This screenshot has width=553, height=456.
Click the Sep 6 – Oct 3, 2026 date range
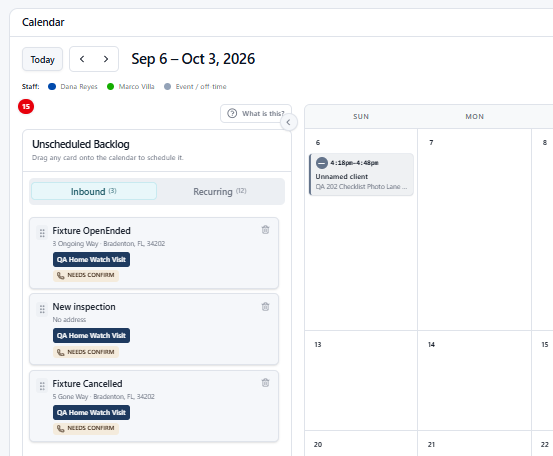tap(193, 59)
